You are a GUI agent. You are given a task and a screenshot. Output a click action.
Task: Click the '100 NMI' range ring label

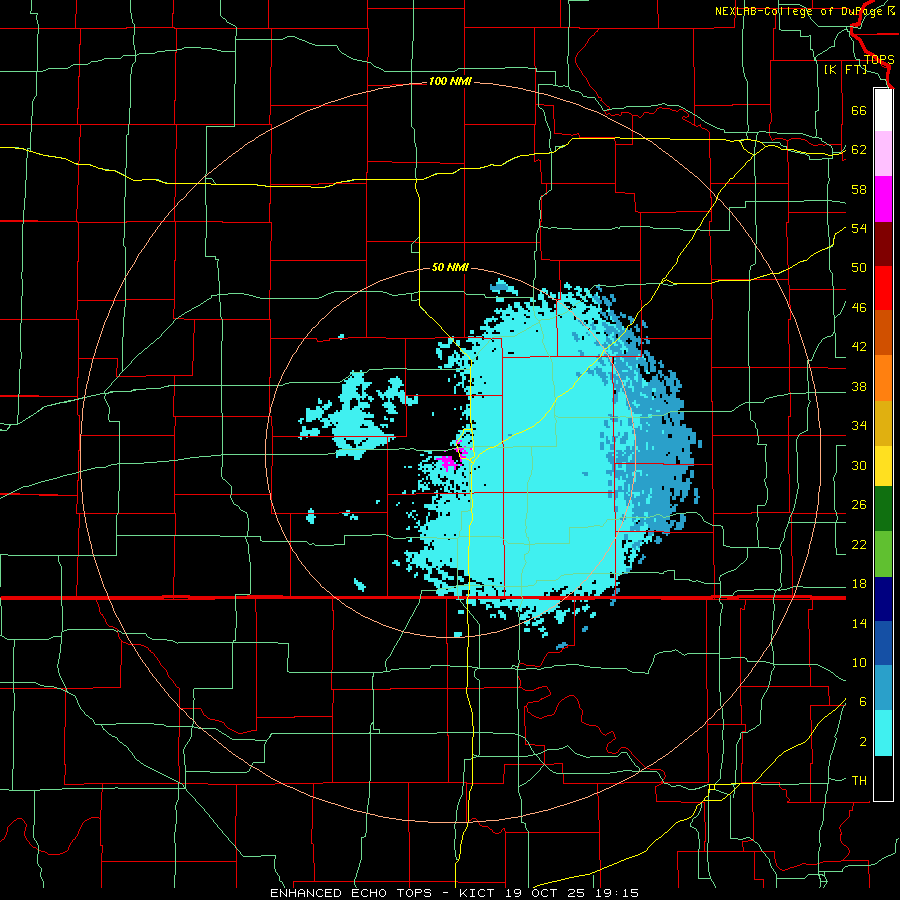(x=450, y=82)
